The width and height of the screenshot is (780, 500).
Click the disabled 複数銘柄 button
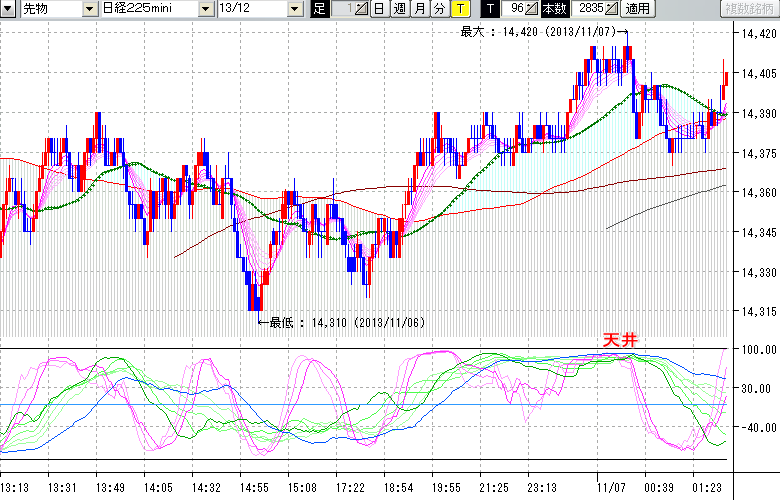click(749, 9)
